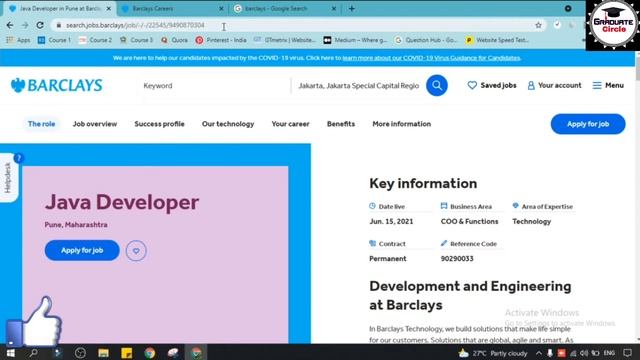Viewport: 640px width, 360px height.
Task: Go to Benefits section
Action: tap(341, 124)
